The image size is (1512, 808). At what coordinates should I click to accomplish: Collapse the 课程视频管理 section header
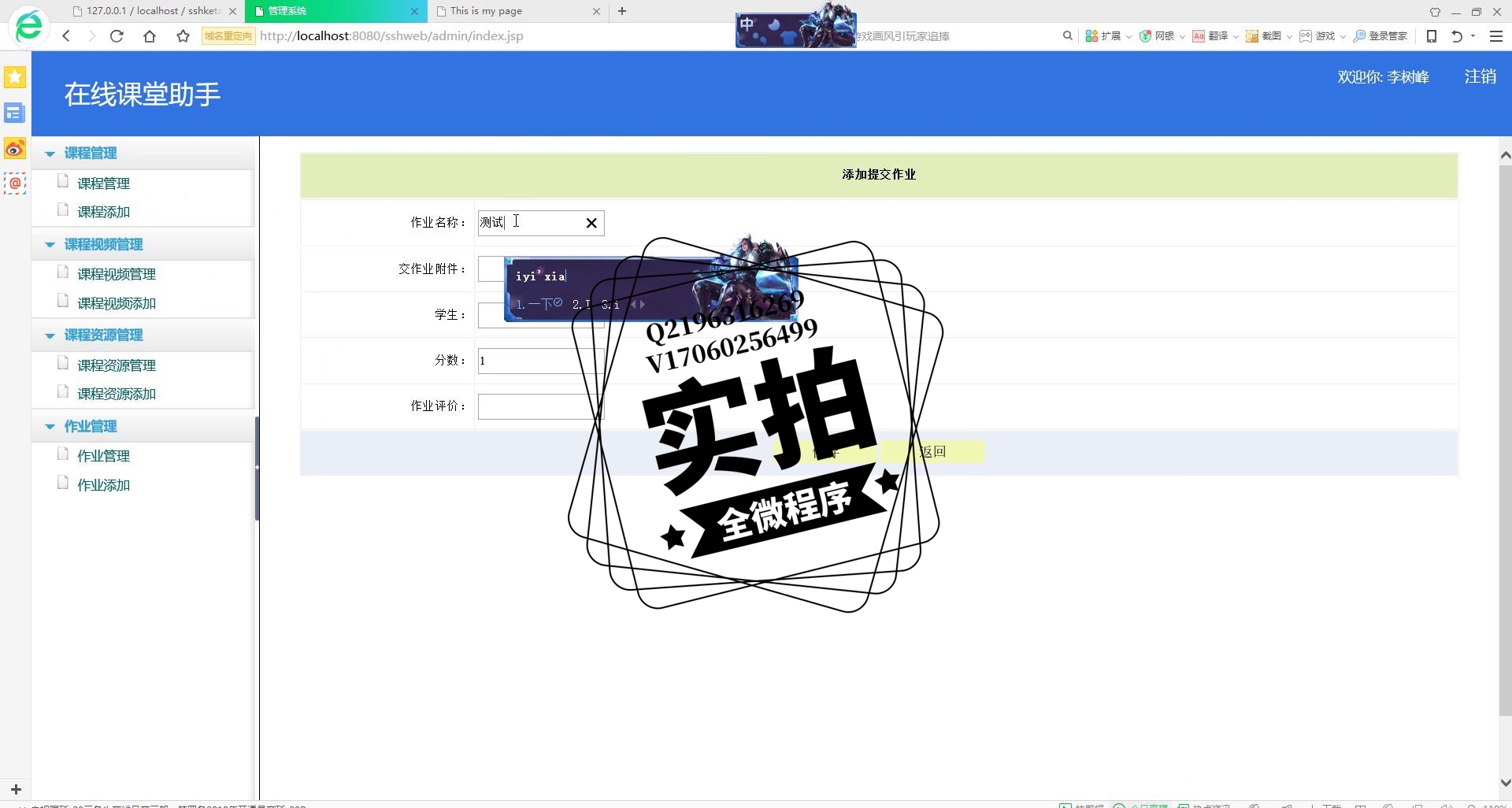tap(143, 245)
